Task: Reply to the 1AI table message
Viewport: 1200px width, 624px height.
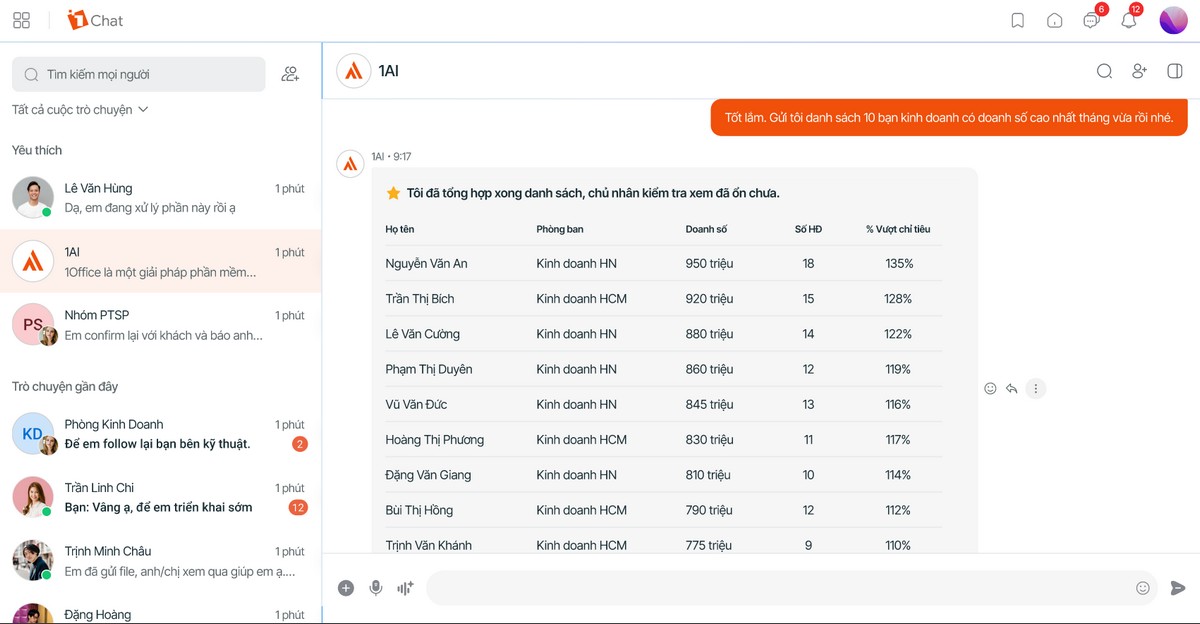Action: pos(1012,389)
